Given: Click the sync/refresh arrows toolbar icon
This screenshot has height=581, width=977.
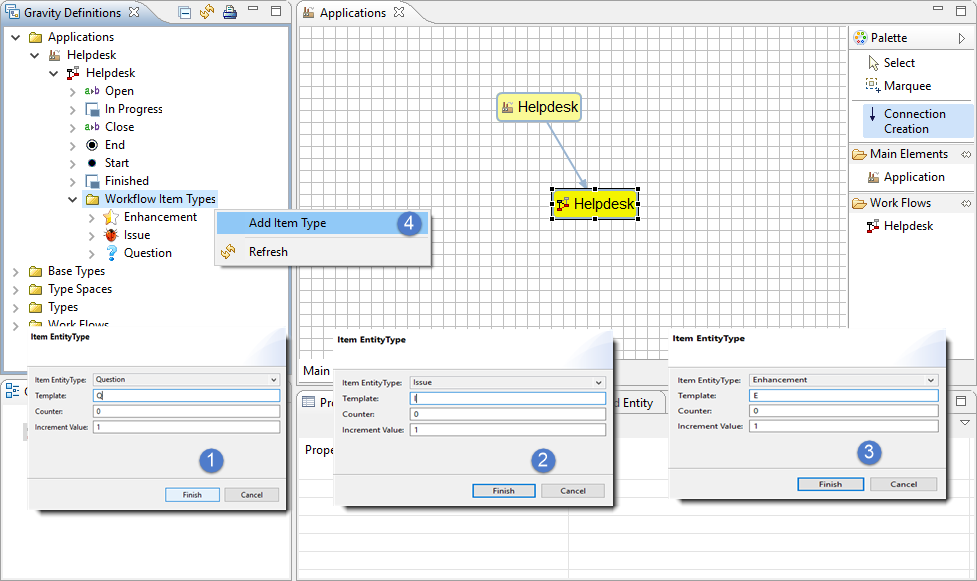Looking at the screenshot, I should 207,13.
